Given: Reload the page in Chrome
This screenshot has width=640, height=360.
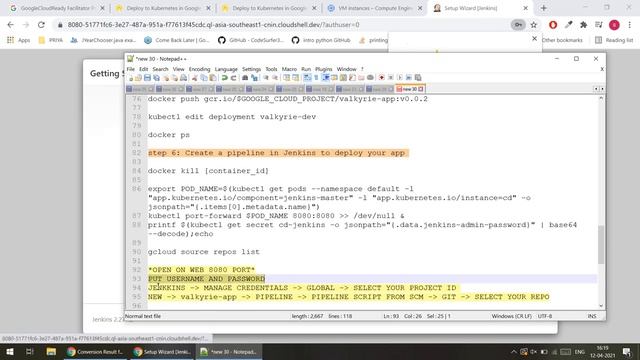Looking at the screenshot, I should [x=41, y=25].
